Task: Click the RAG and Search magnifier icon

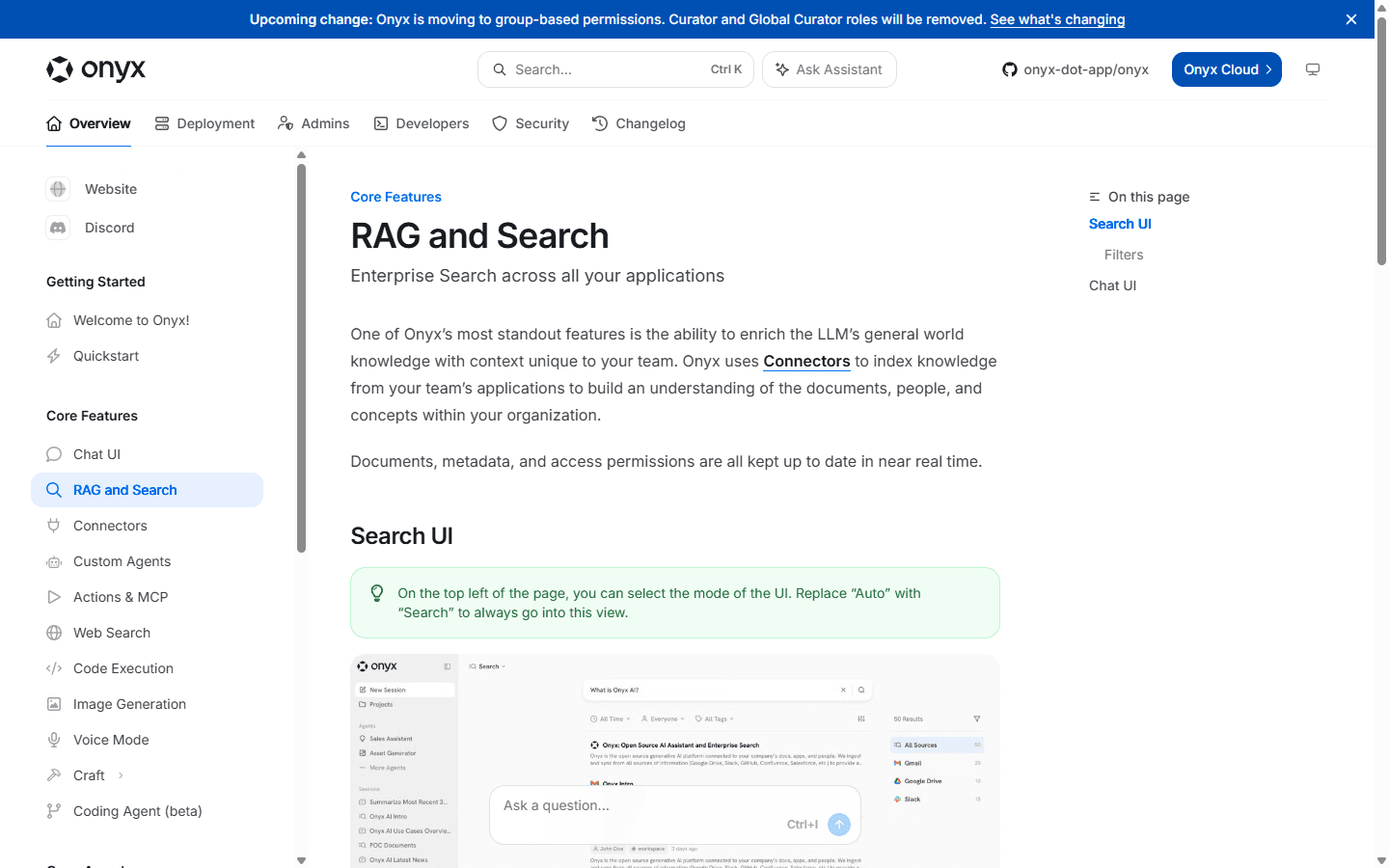Action: [x=54, y=490]
